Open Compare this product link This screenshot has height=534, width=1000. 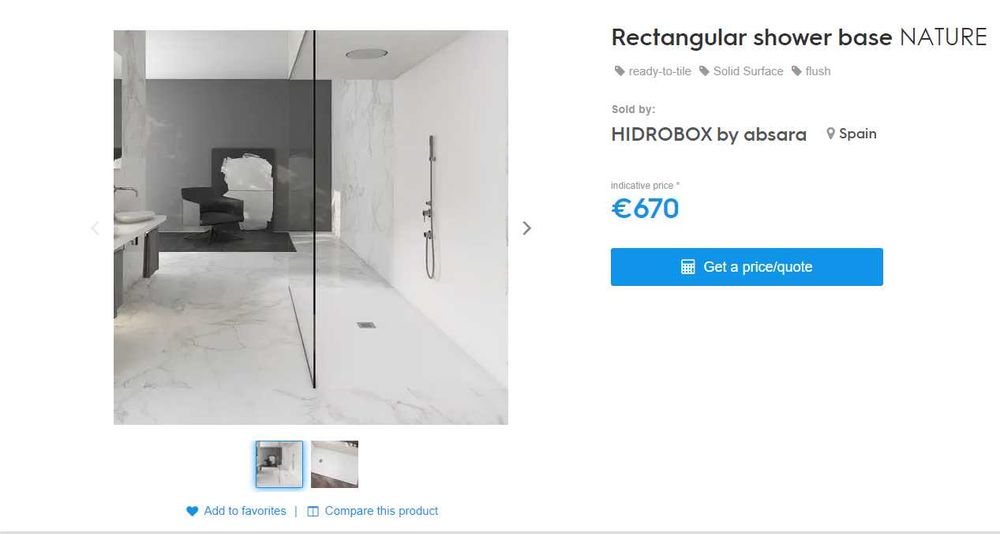[x=381, y=511]
